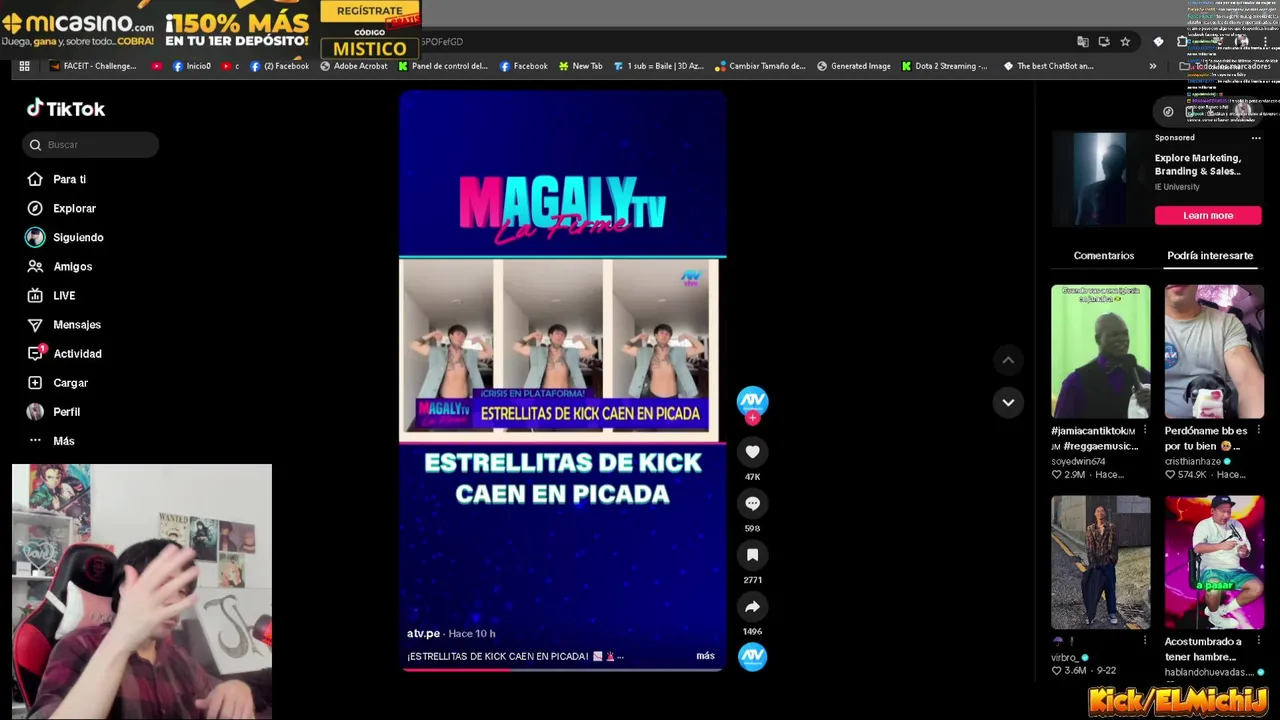
Task: Click the search magnifier icon
Action: coord(36,145)
